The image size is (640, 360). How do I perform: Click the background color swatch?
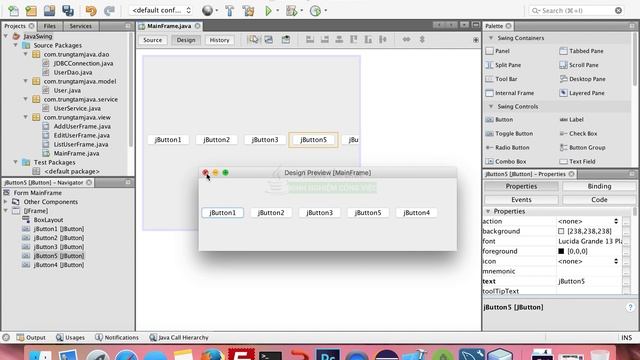(x=561, y=231)
